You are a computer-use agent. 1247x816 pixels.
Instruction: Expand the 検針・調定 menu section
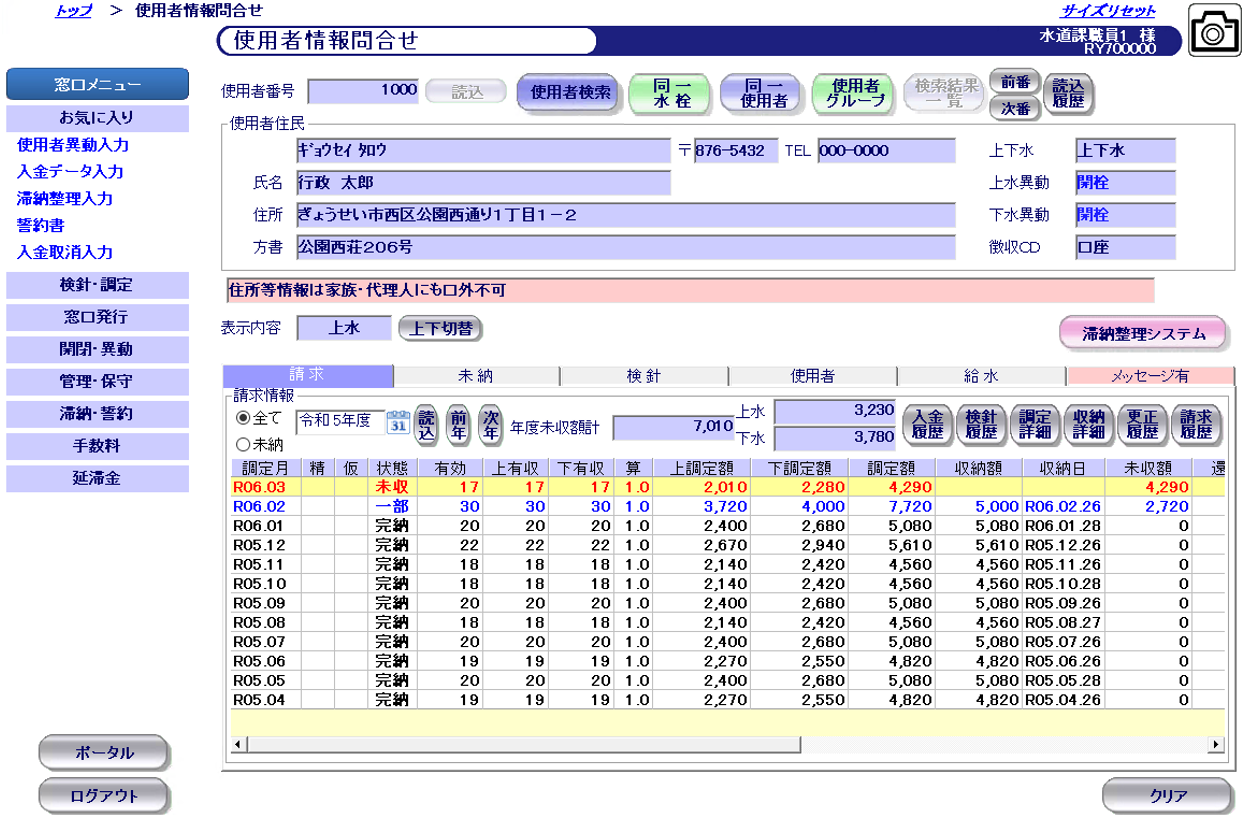click(97, 285)
